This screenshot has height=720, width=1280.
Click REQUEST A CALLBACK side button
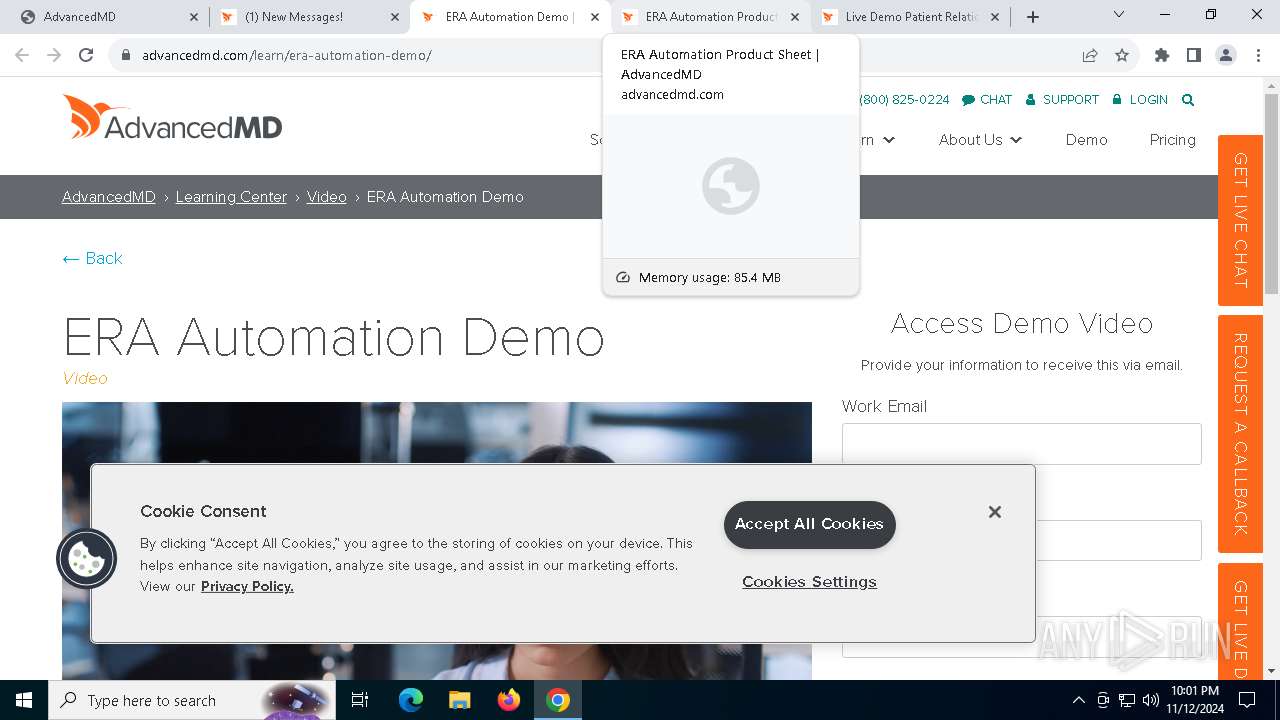click(1240, 434)
